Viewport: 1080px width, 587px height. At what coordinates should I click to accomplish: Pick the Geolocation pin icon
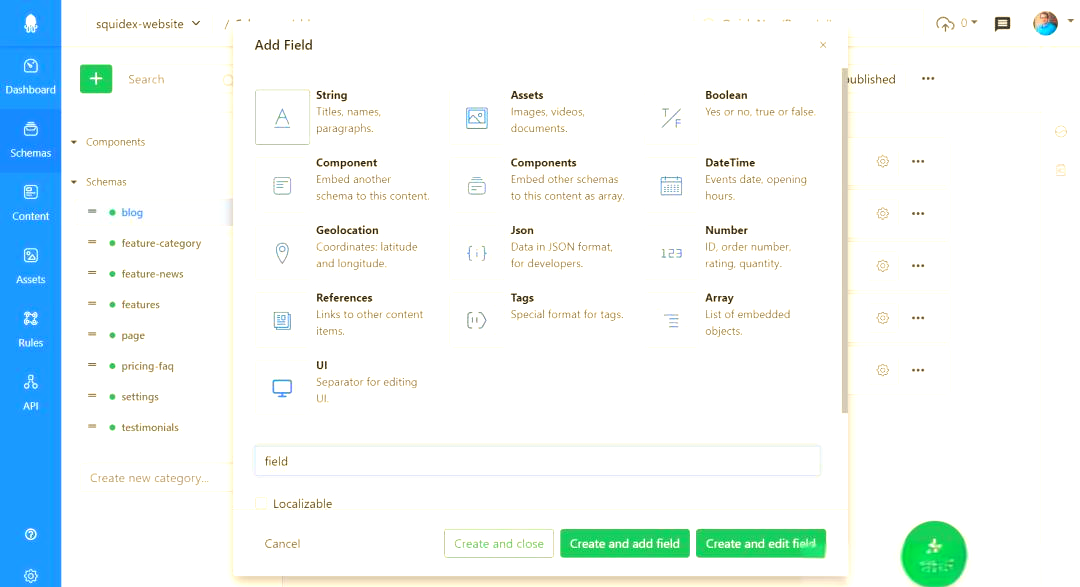click(282, 253)
